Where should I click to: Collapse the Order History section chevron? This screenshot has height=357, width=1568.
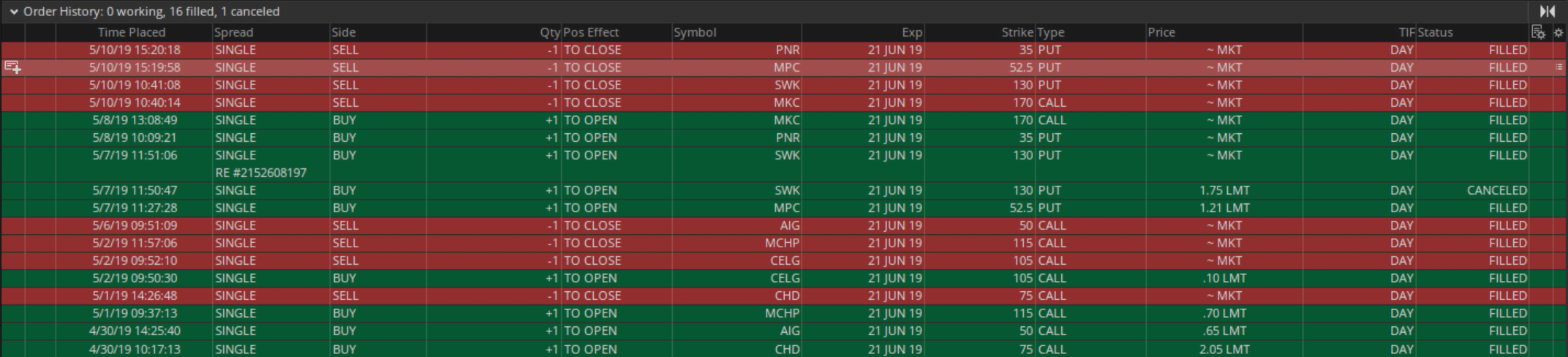click(13, 12)
